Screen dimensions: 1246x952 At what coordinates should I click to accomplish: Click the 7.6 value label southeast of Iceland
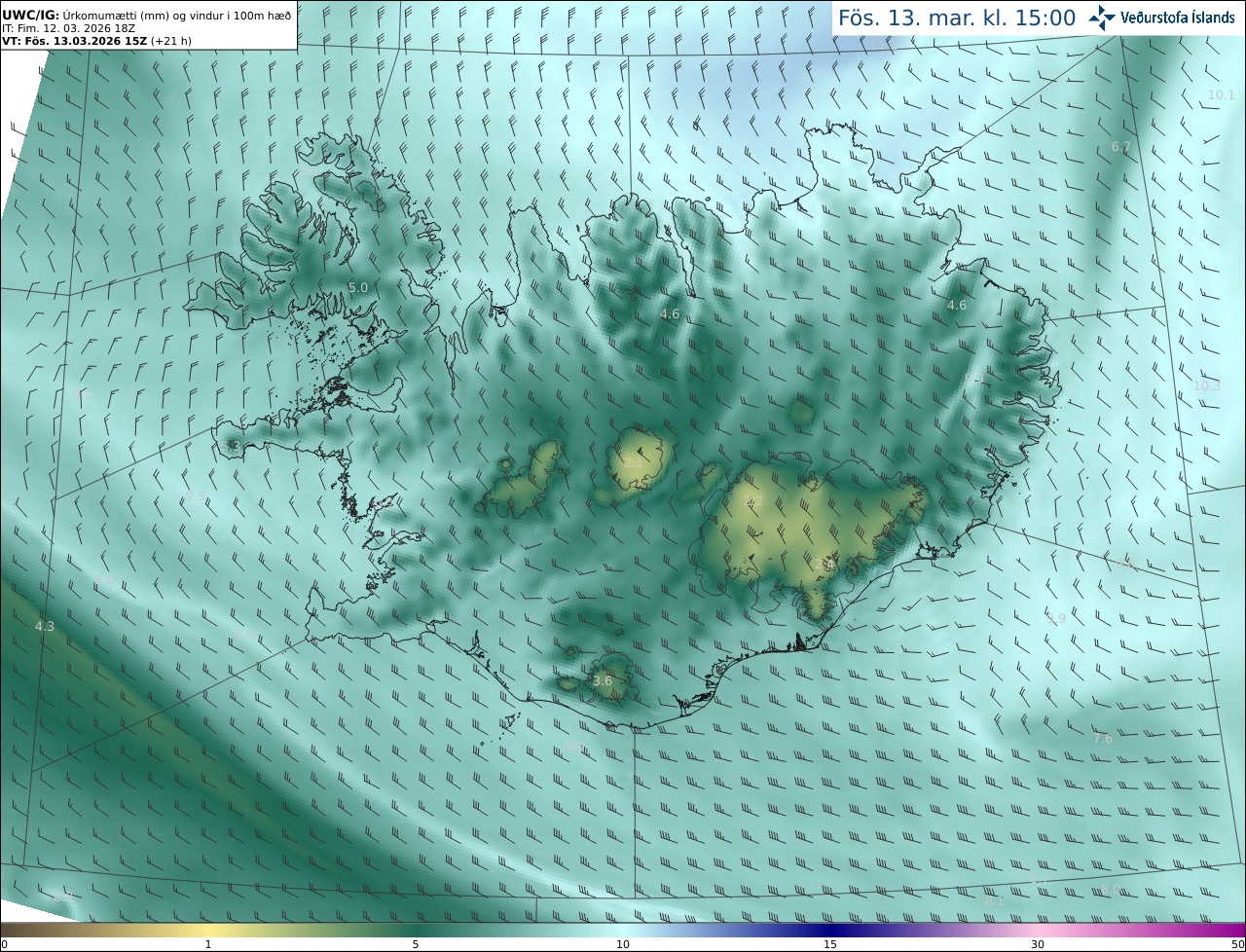1102,739
